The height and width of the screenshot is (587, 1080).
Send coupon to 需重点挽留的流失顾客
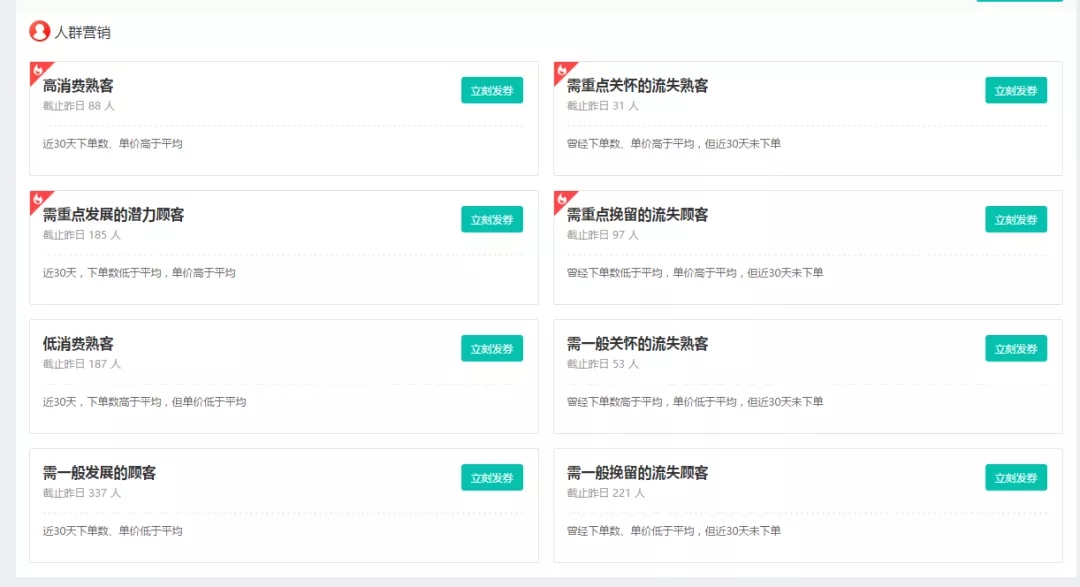click(x=1015, y=220)
